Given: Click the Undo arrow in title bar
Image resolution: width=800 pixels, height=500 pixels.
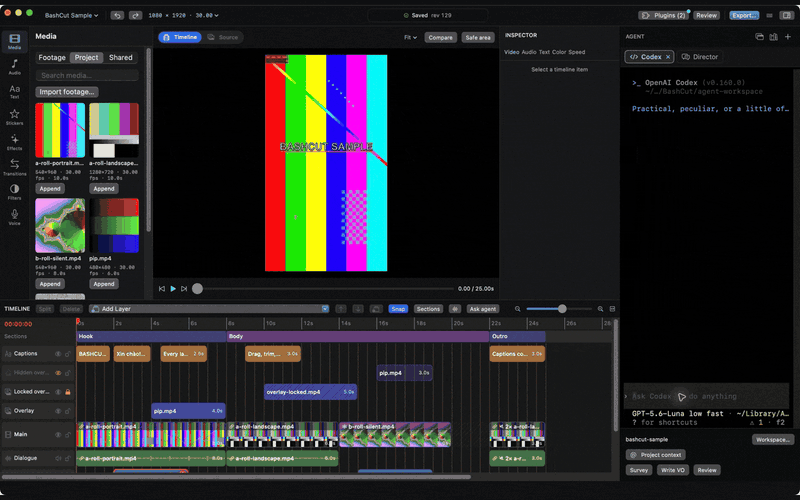Looking at the screenshot, I should coord(117,15).
